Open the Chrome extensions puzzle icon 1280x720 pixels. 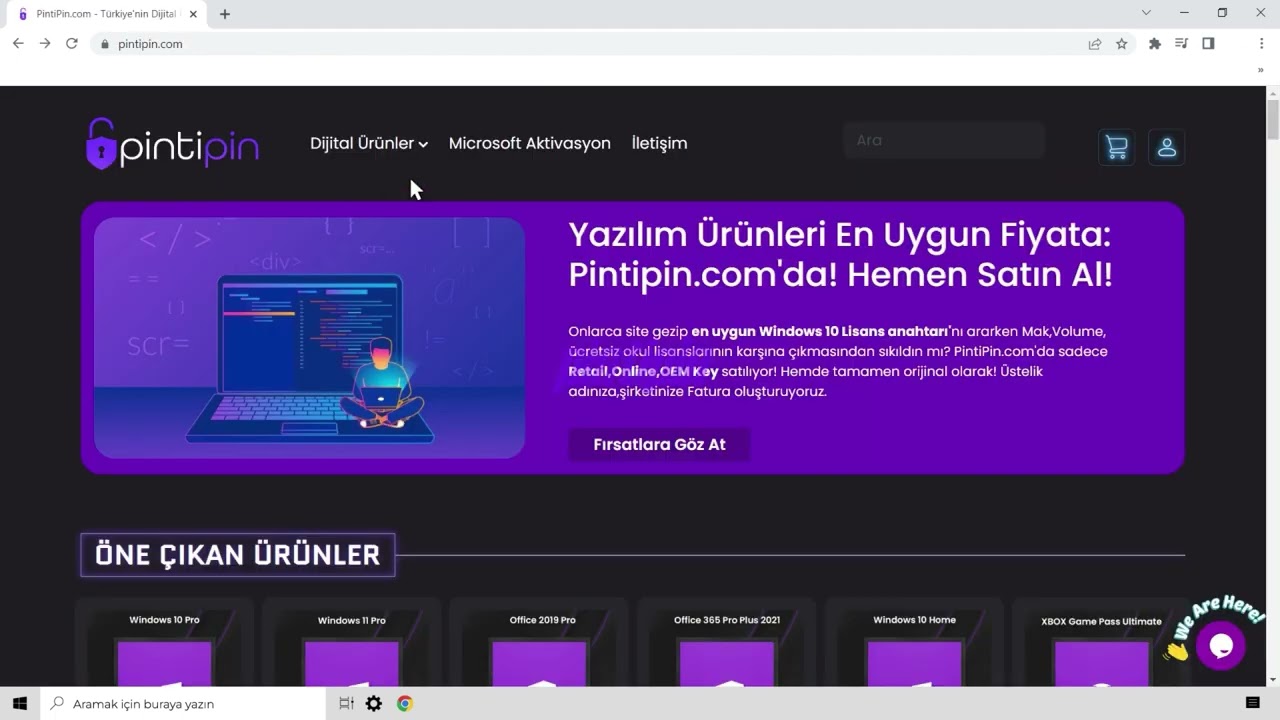tap(1155, 44)
